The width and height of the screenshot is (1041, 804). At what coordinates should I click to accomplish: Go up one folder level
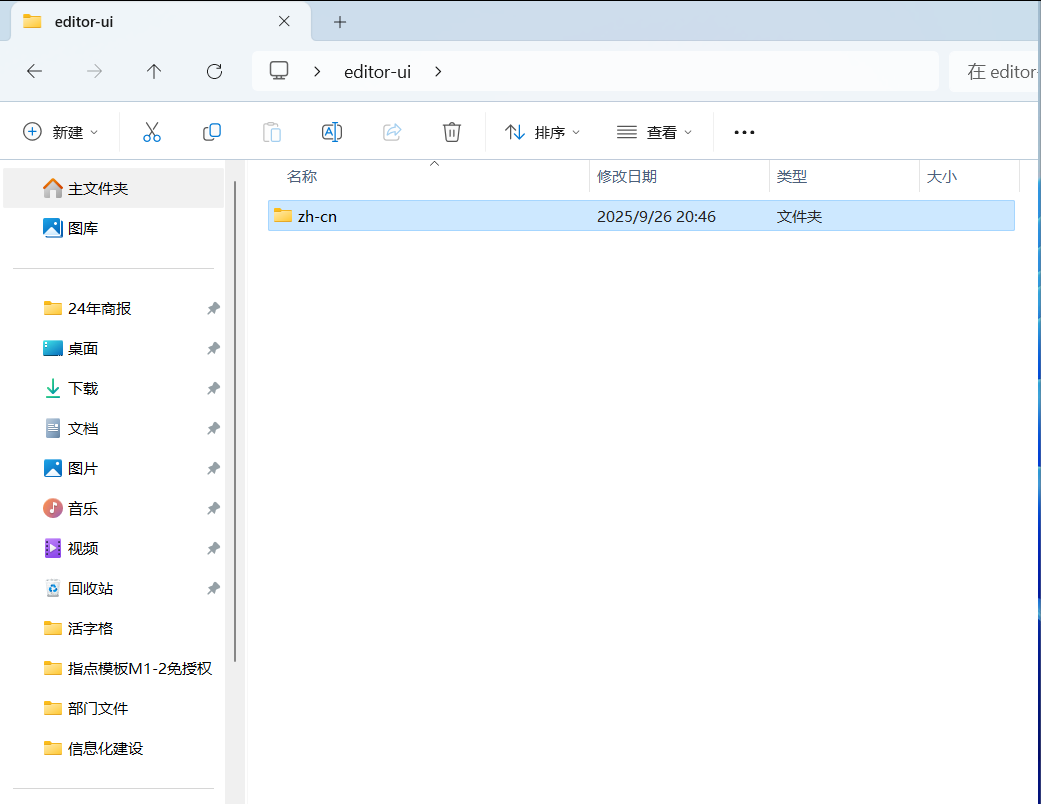pyautogui.click(x=154, y=71)
